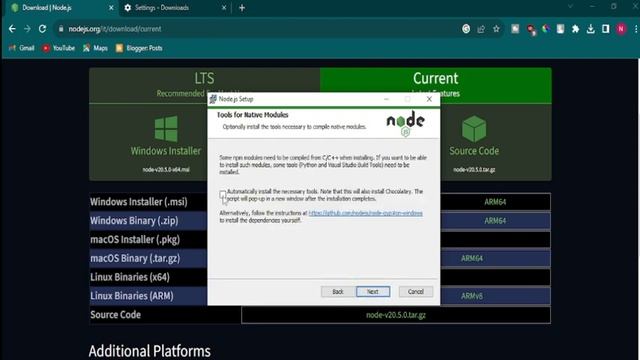Click the Windows Installer logo icon
Image resolution: width=640 pixels, height=360 pixels.
[166, 129]
